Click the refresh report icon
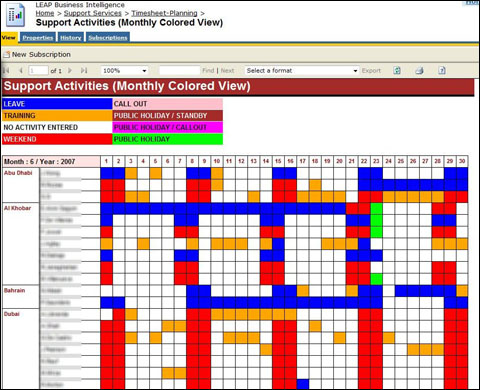 tap(397, 70)
